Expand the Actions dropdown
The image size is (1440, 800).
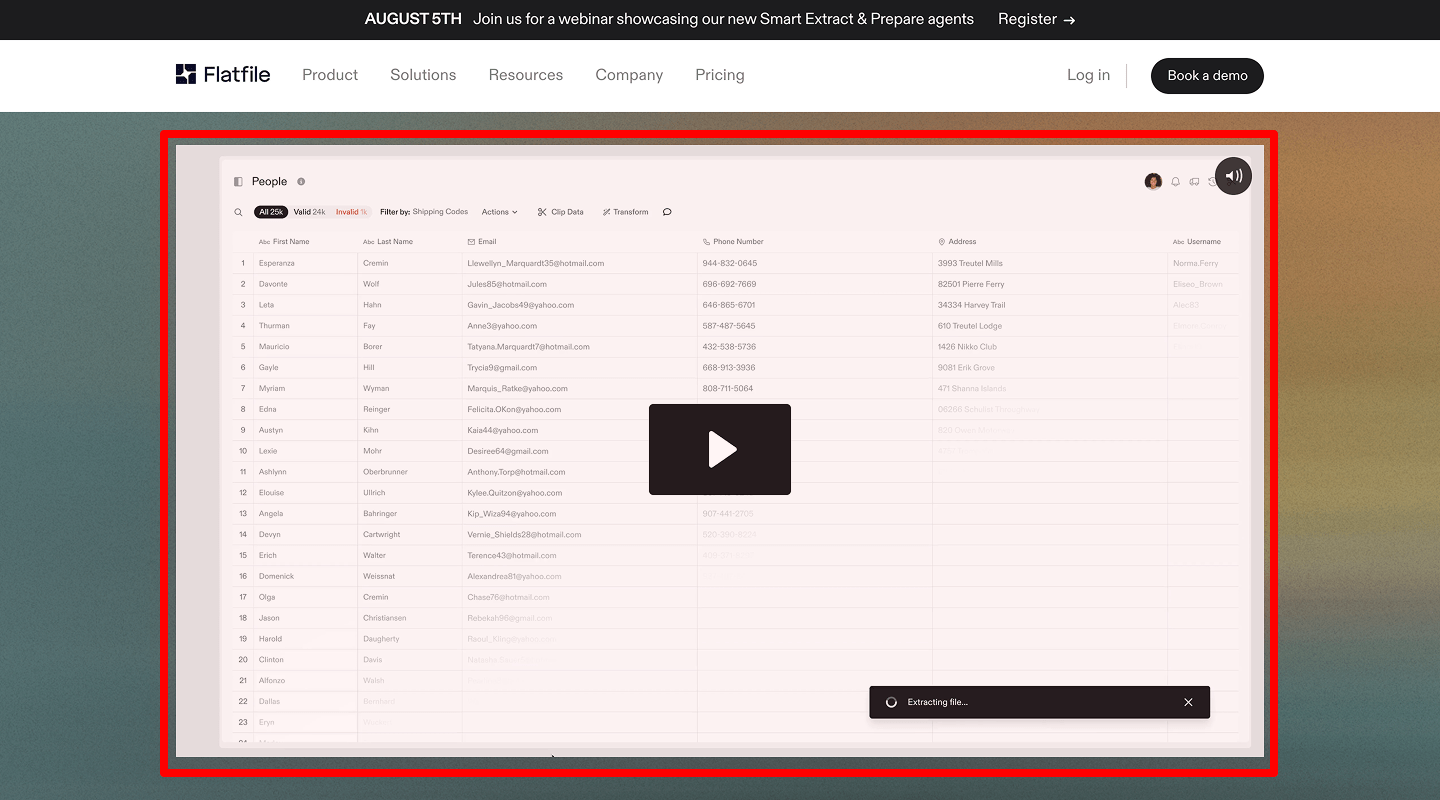pos(499,212)
